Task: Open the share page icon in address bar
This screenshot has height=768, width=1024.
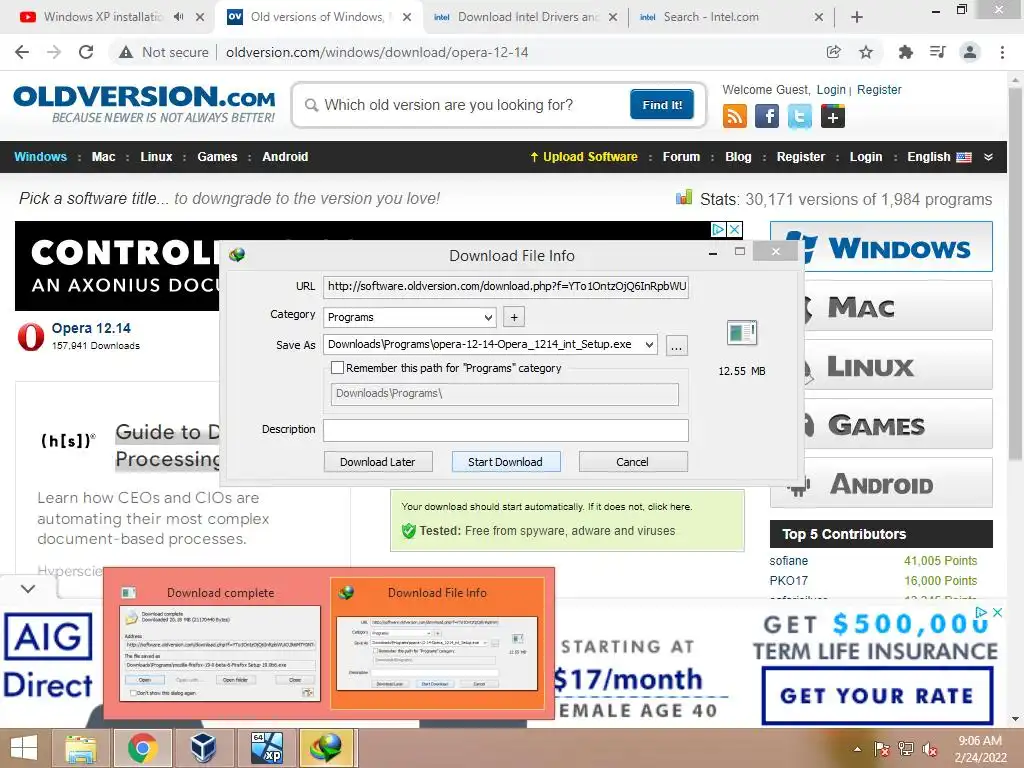Action: [x=833, y=52]
